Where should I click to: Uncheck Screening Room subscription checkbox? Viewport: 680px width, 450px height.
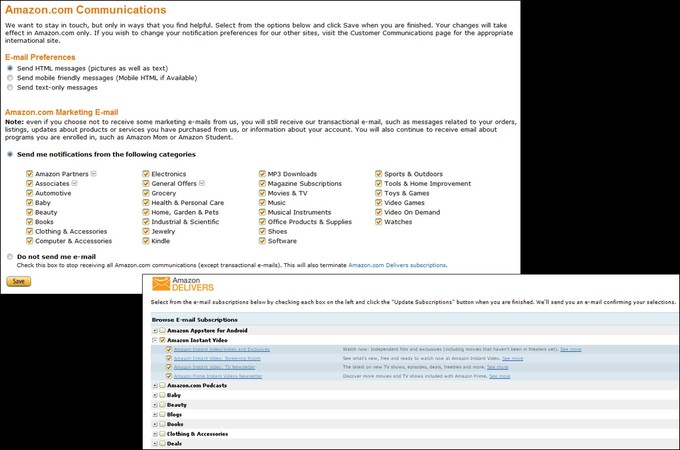[x=169, y=359]
